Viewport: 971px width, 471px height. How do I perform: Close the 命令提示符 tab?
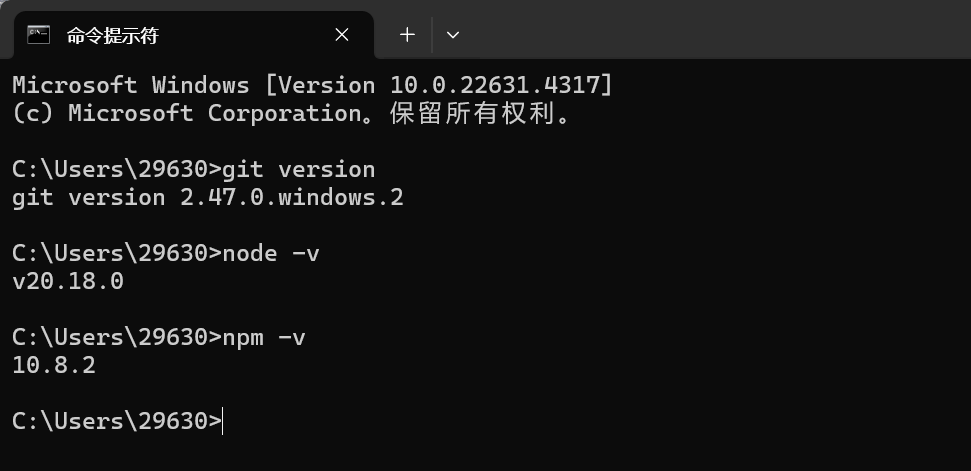(342, 35)
